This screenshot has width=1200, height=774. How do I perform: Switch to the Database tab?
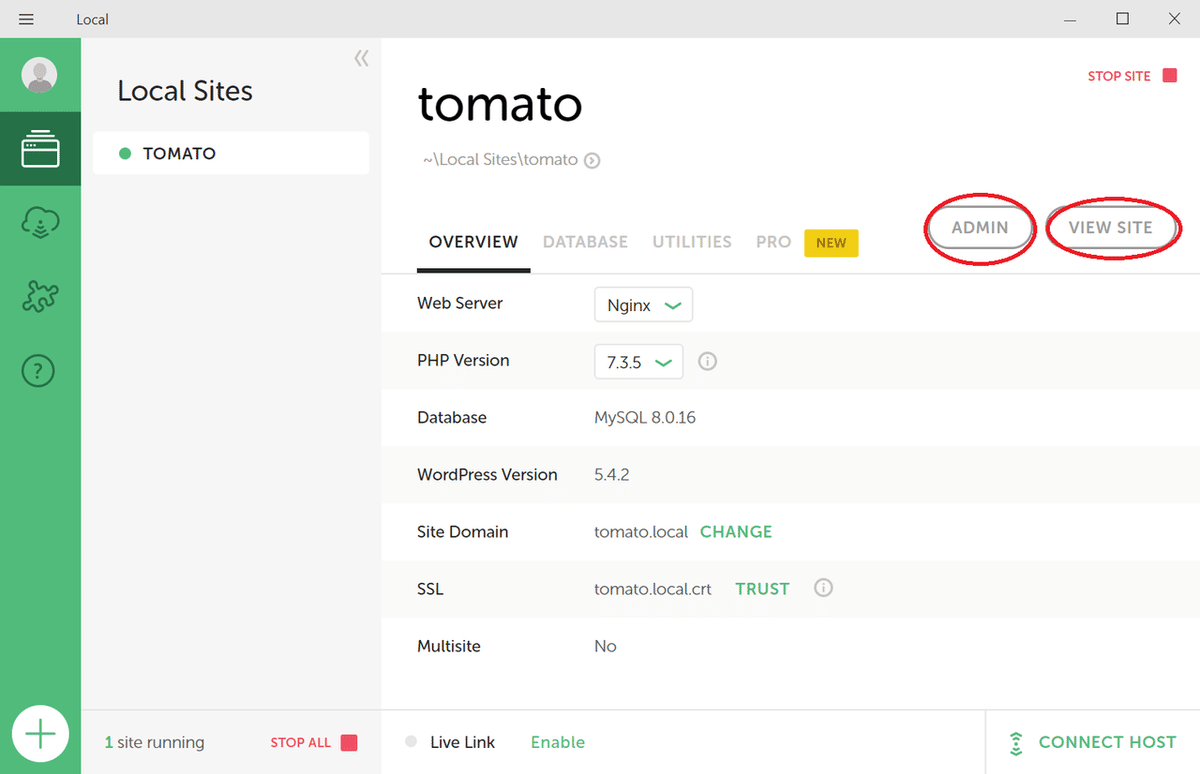pyautogui.click(x=585, y=242)
